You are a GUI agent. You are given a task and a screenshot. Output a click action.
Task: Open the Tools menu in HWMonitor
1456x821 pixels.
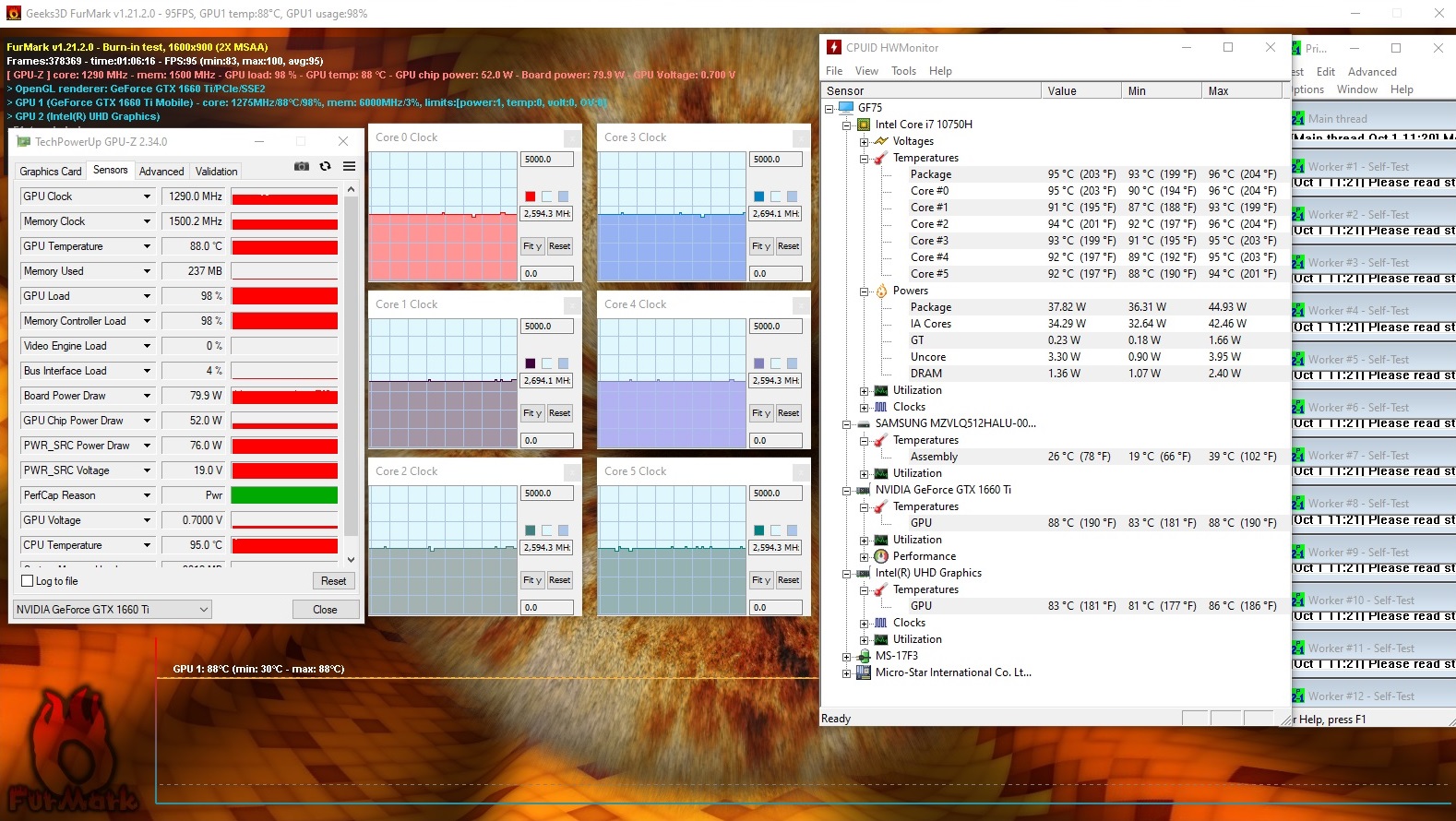coord(903,71)
